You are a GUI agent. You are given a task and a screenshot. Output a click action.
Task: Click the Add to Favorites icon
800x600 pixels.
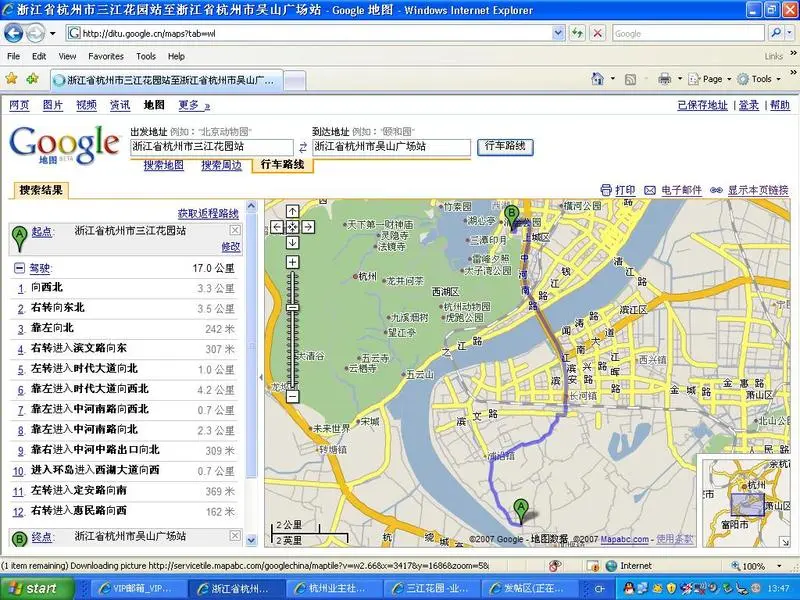click(33, 79)
